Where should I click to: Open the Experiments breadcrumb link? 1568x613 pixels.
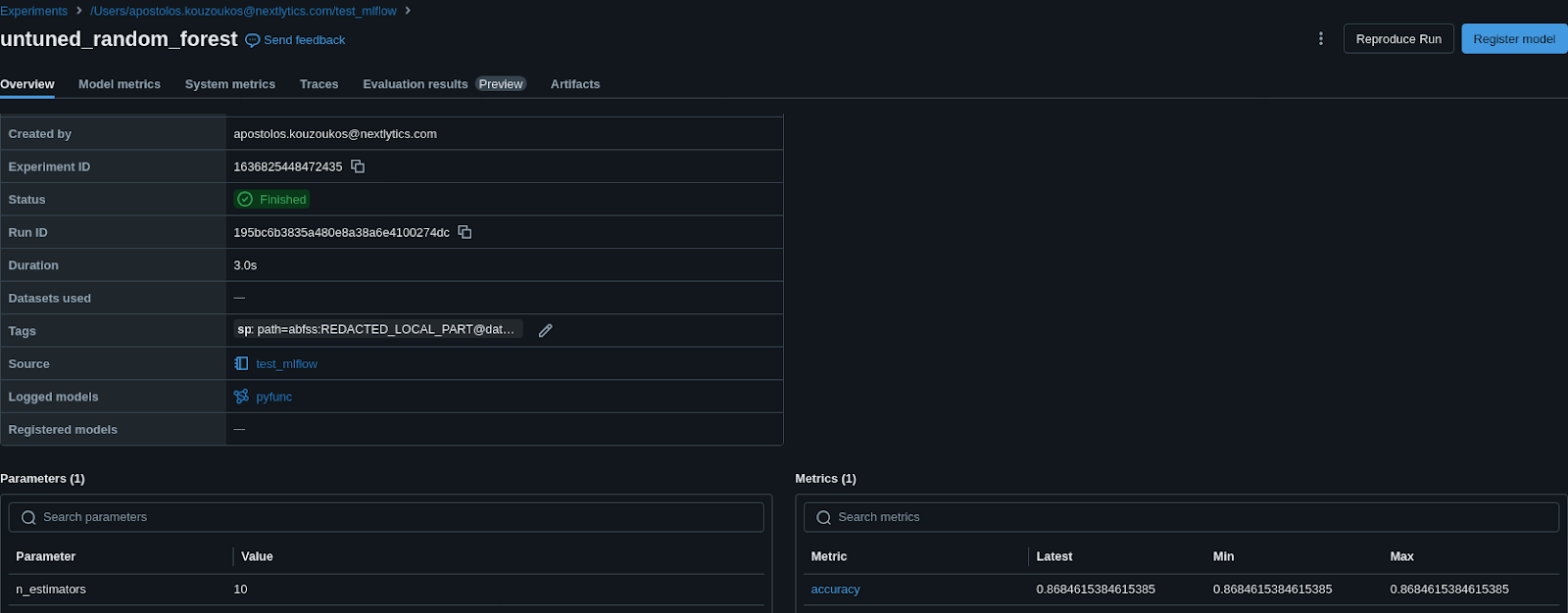34,11
